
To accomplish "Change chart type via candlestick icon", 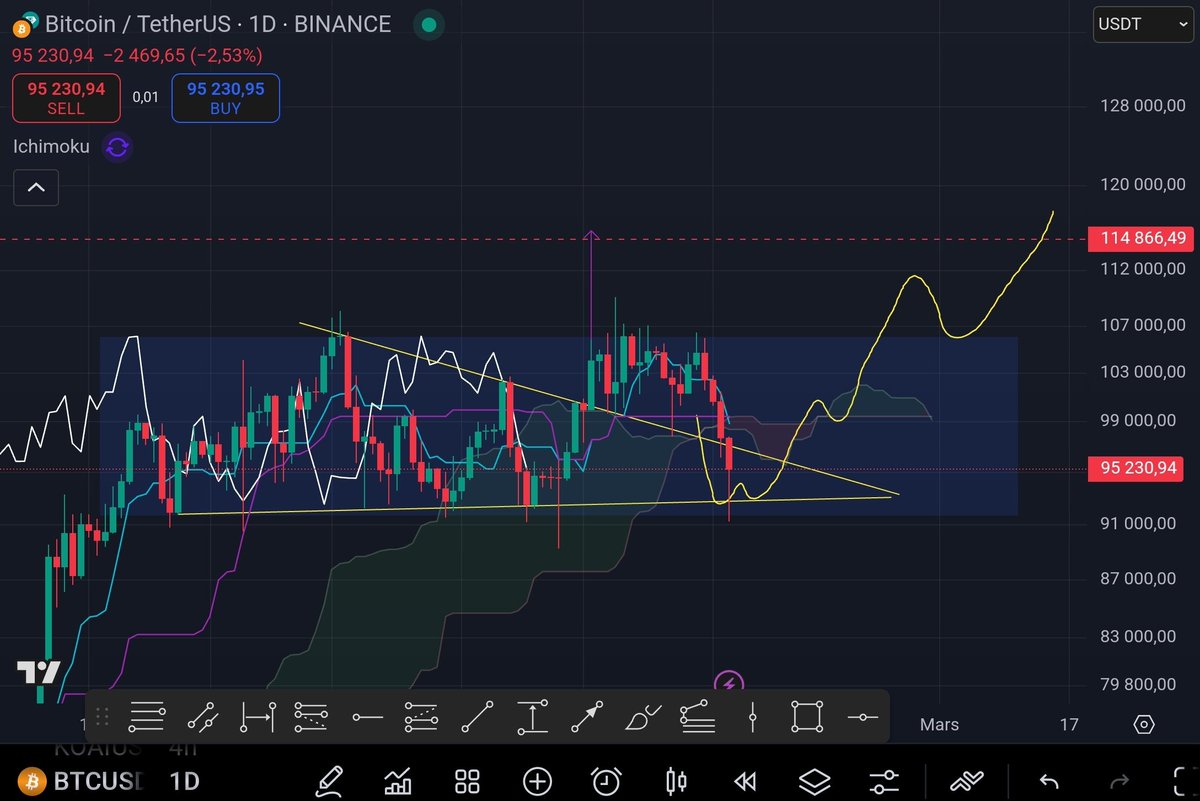I will (676, 781).
